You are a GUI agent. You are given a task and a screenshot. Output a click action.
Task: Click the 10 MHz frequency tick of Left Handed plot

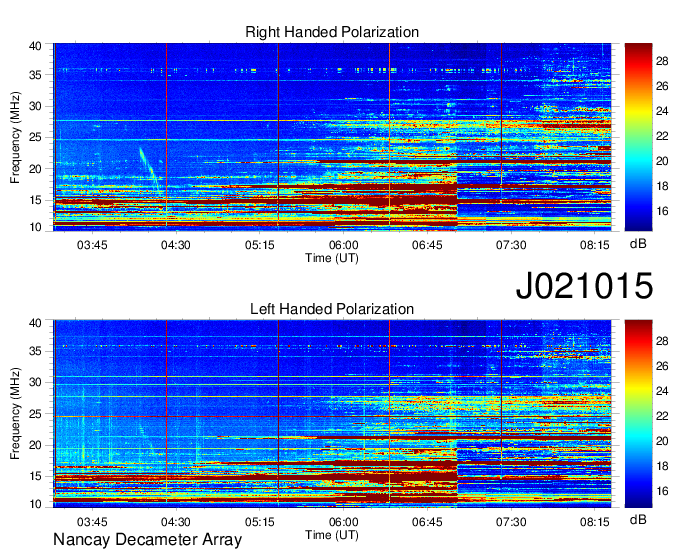tap(36, 504)
